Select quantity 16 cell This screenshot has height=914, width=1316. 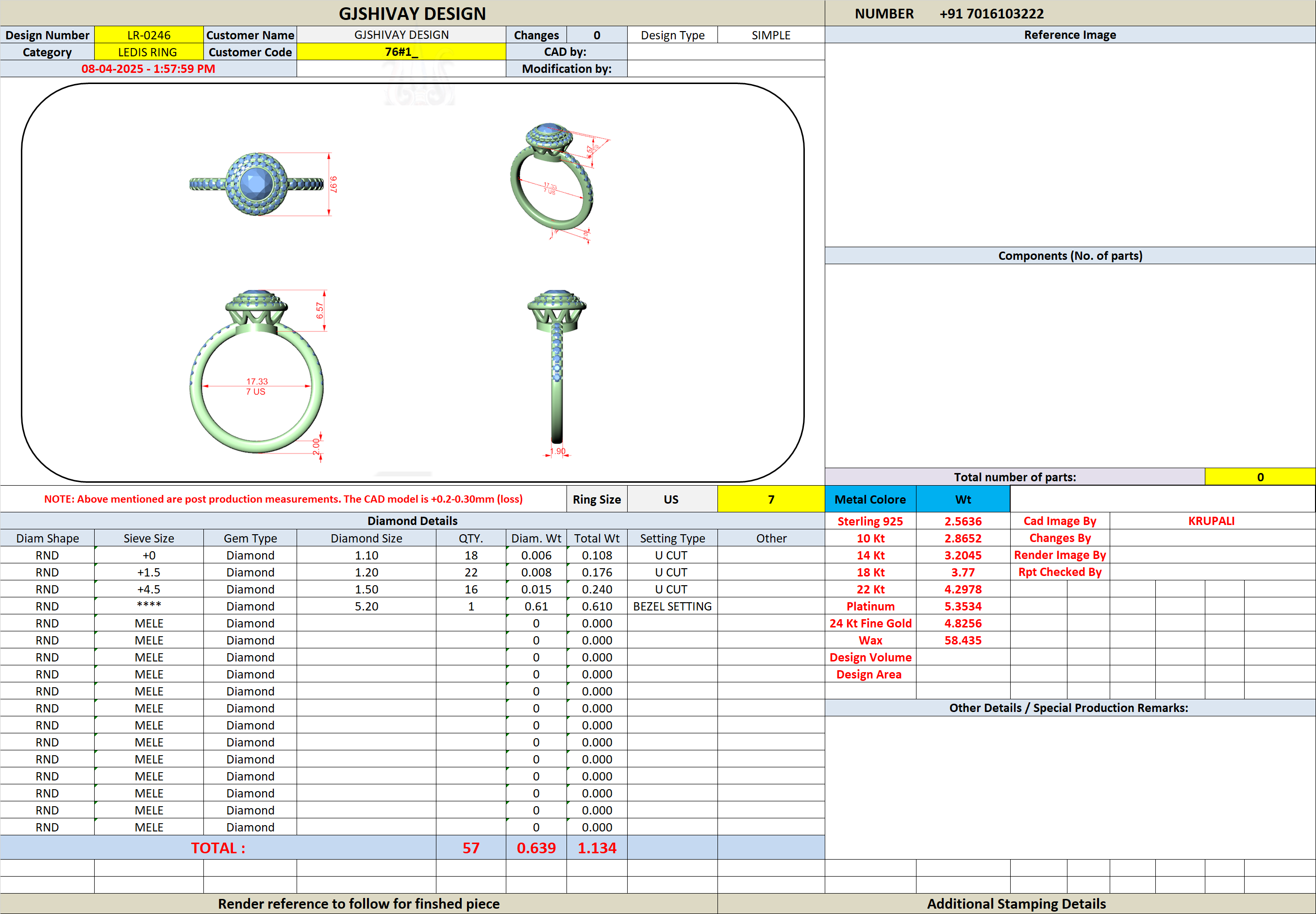tap(471, 589)
